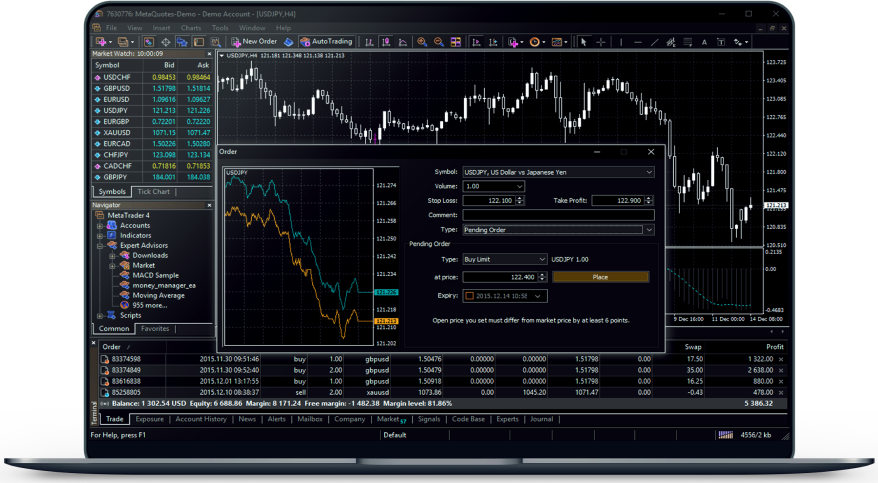The height and width of the screenshot is (483, 878).
Task: Select the Crosshair tool
Action: point(601,42)
